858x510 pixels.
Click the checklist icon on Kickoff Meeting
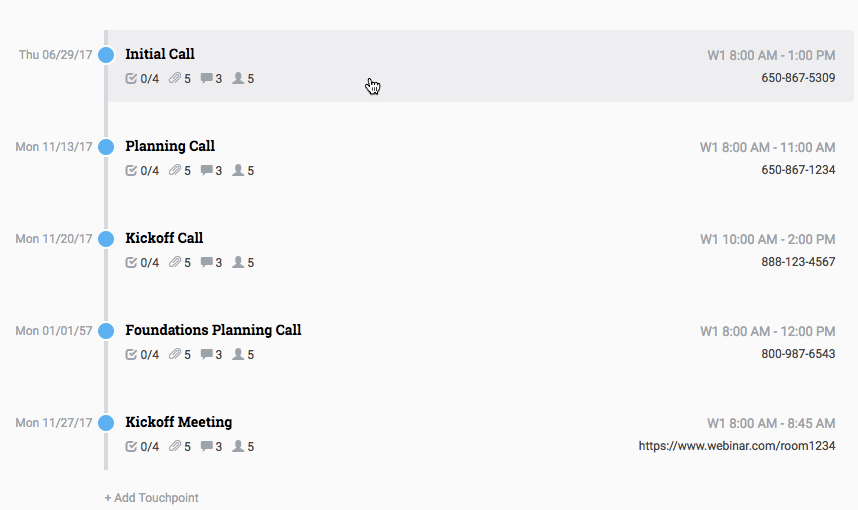coord(131,447)
